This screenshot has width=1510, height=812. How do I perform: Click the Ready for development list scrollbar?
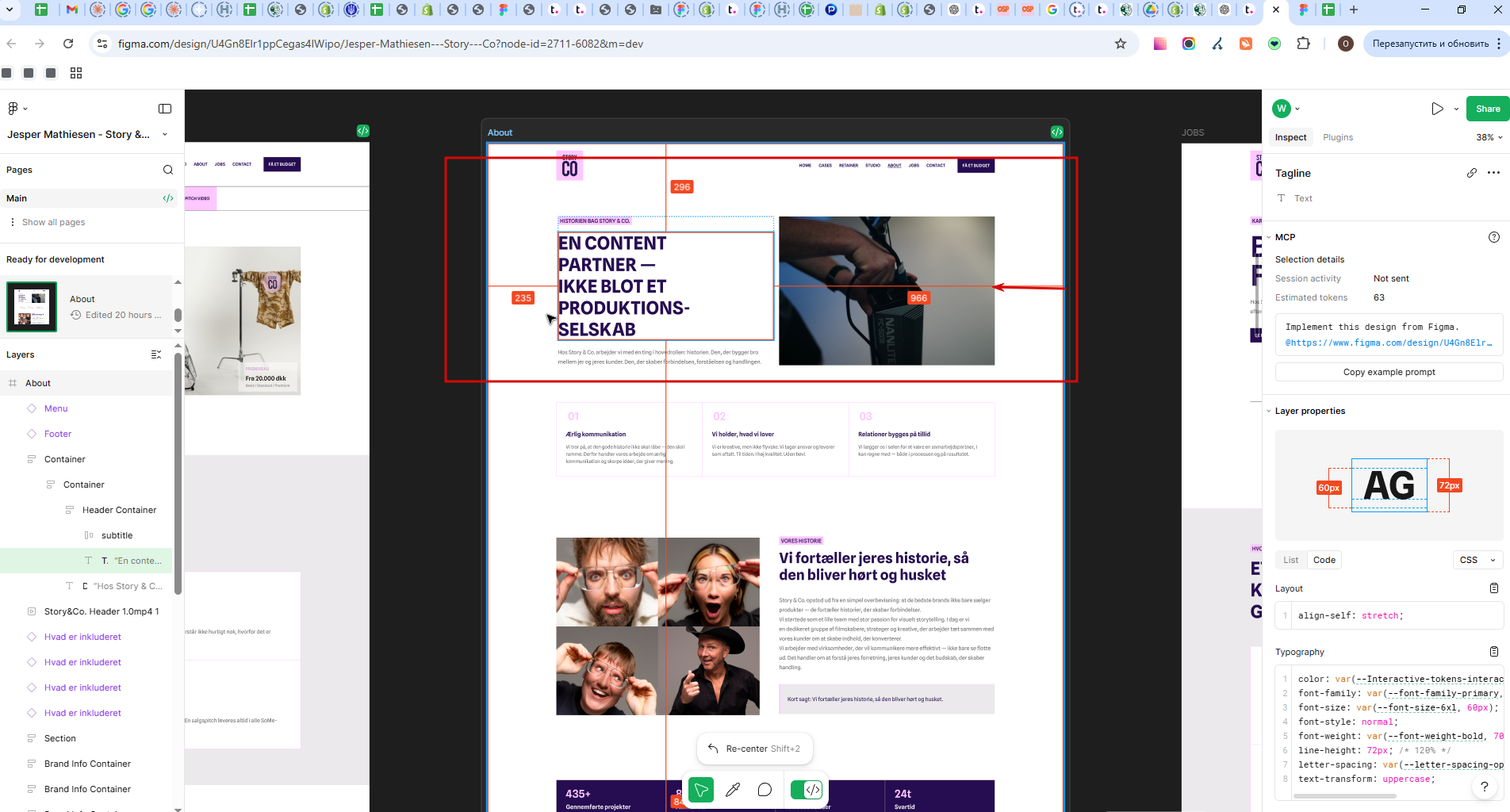point(178,315)
